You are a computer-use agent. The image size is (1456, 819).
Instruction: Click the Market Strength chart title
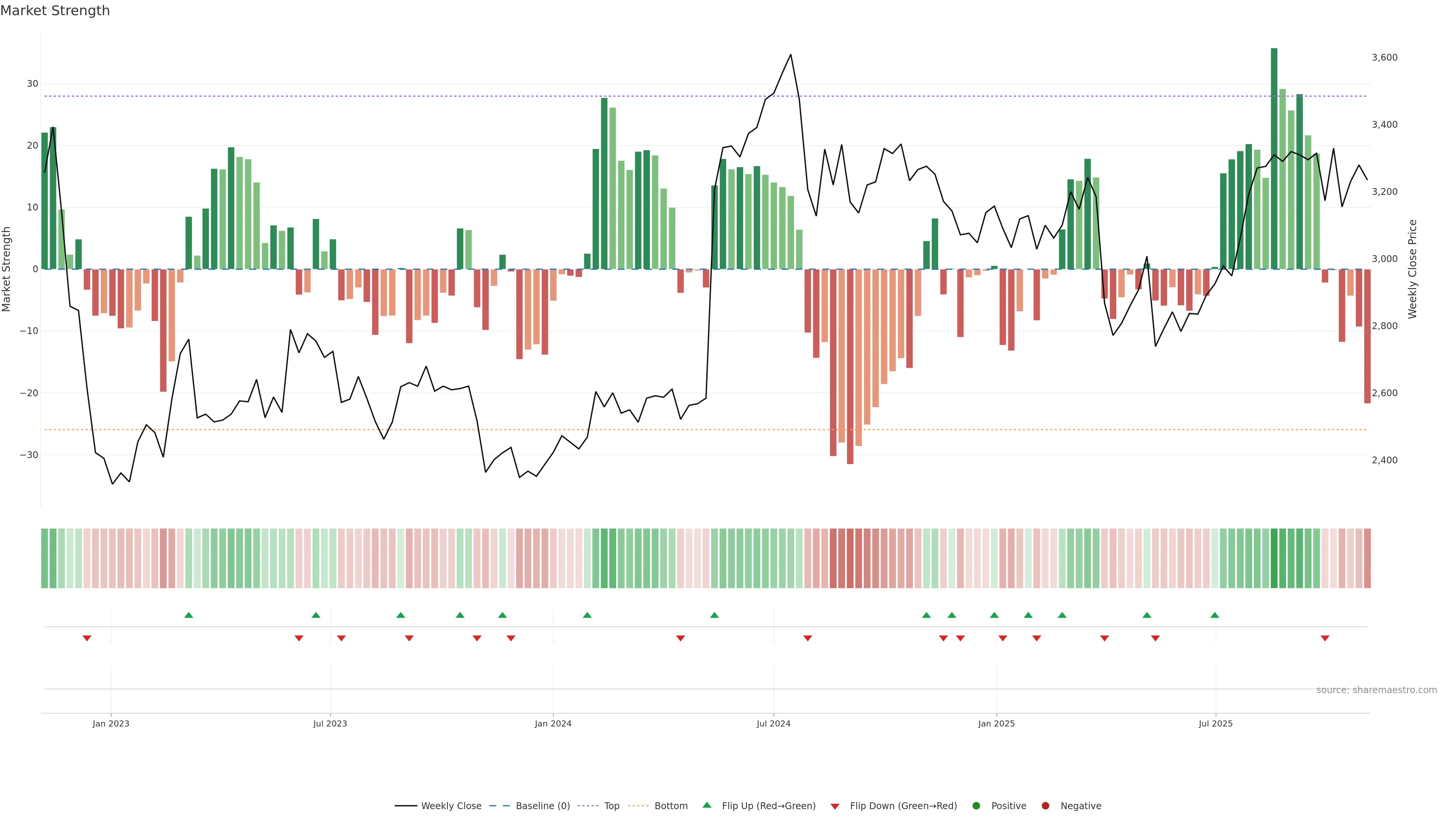point(55,11)
